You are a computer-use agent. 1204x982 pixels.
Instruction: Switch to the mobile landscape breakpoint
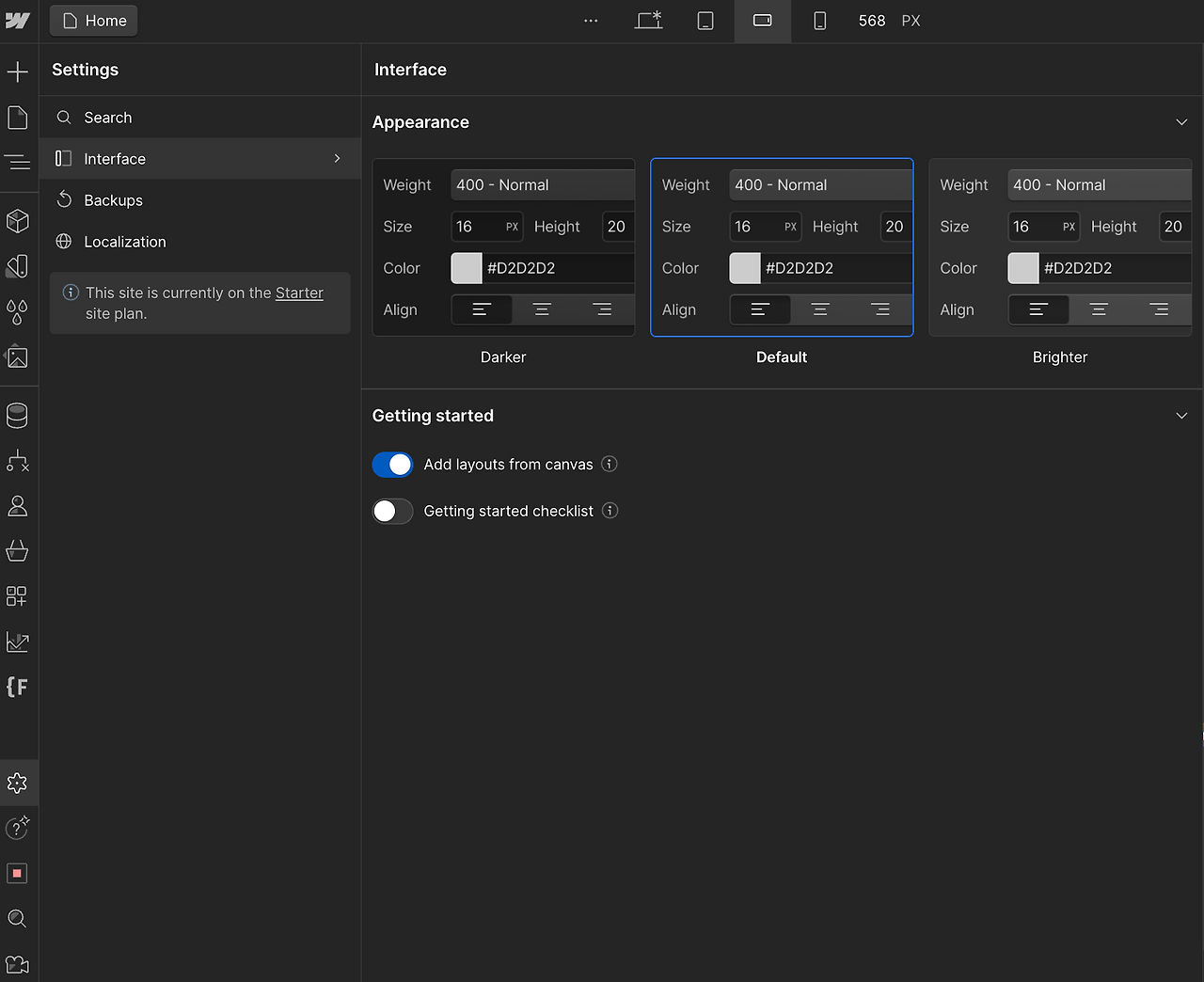[x=763, y=21]
